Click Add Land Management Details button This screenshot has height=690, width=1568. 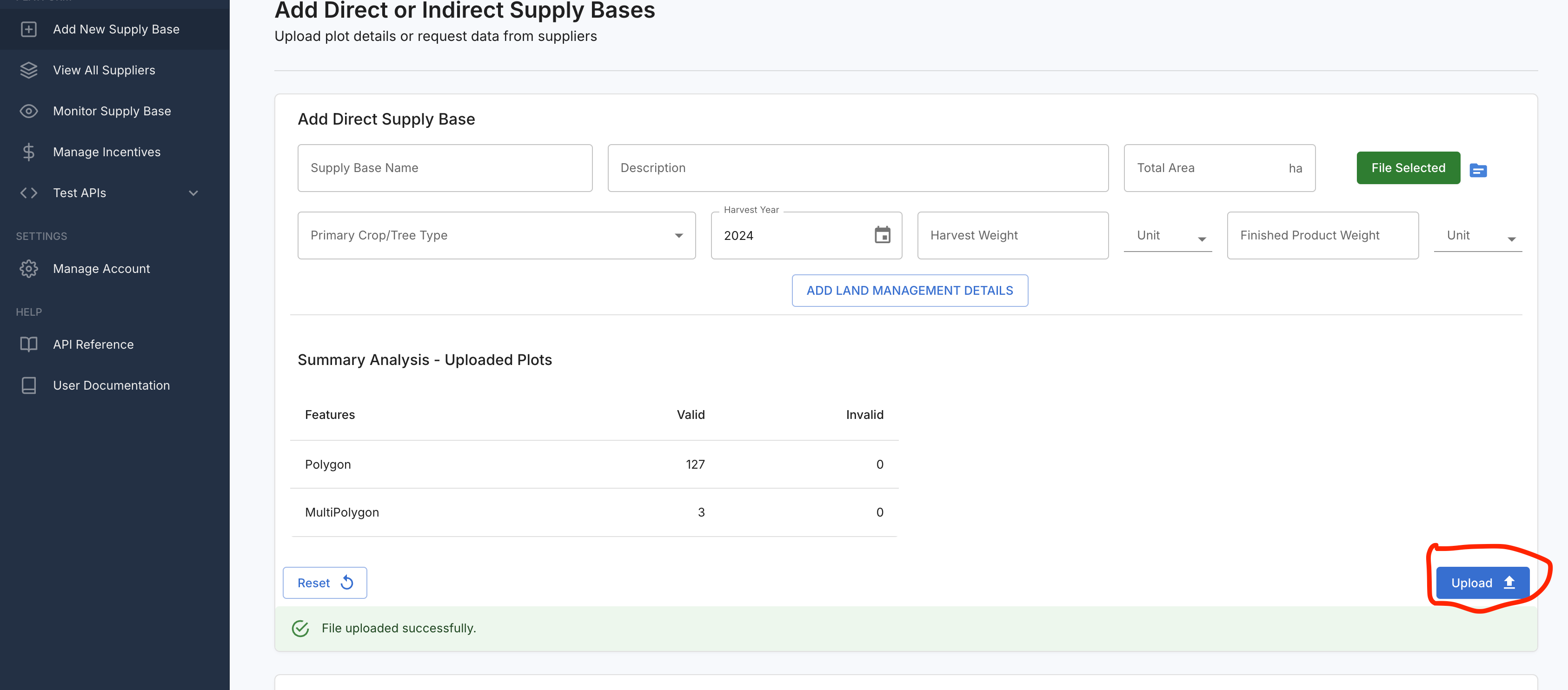[910, 290]
